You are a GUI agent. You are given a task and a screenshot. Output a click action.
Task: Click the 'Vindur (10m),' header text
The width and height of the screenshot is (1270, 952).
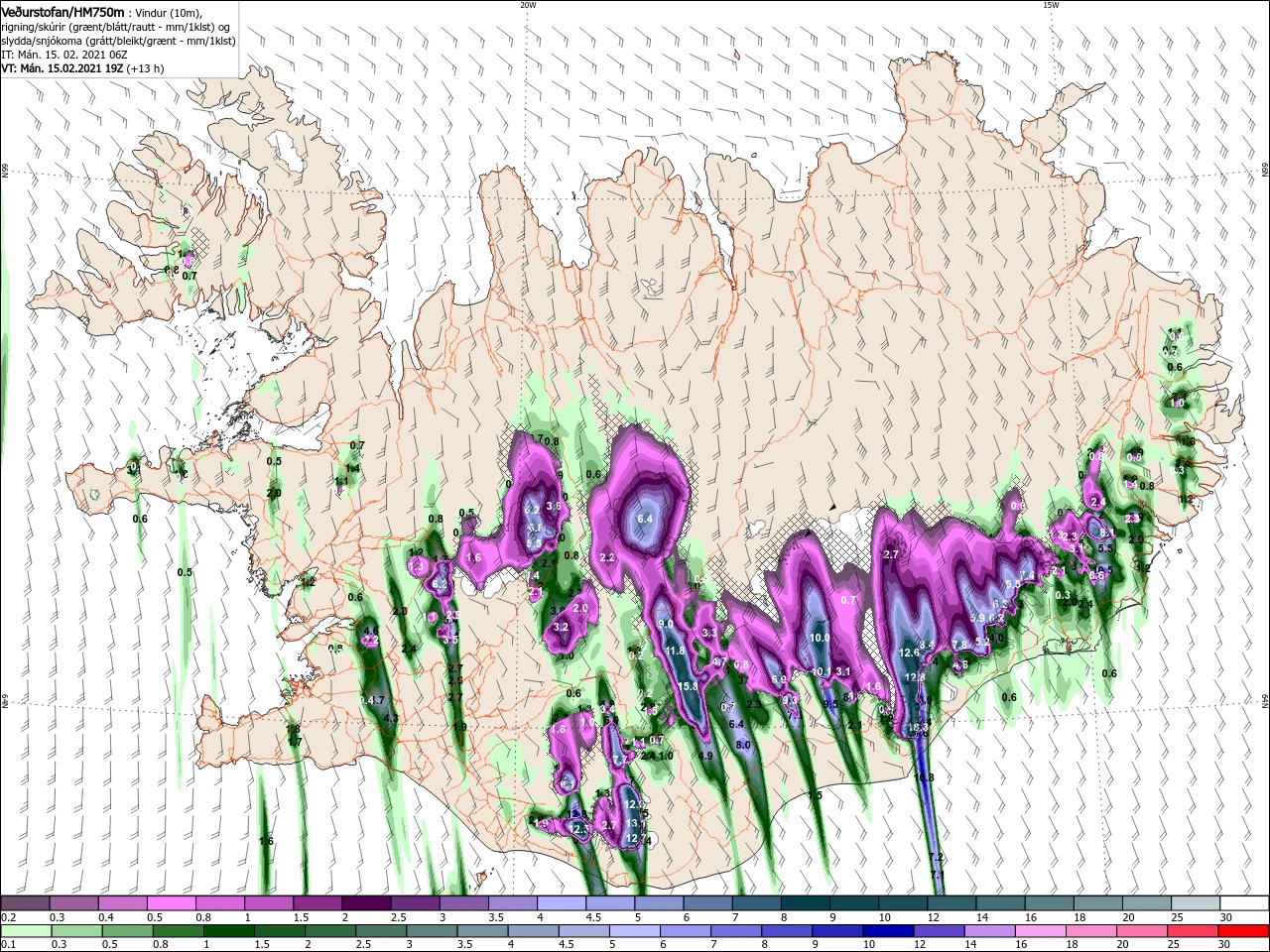[x=168, y=12]
